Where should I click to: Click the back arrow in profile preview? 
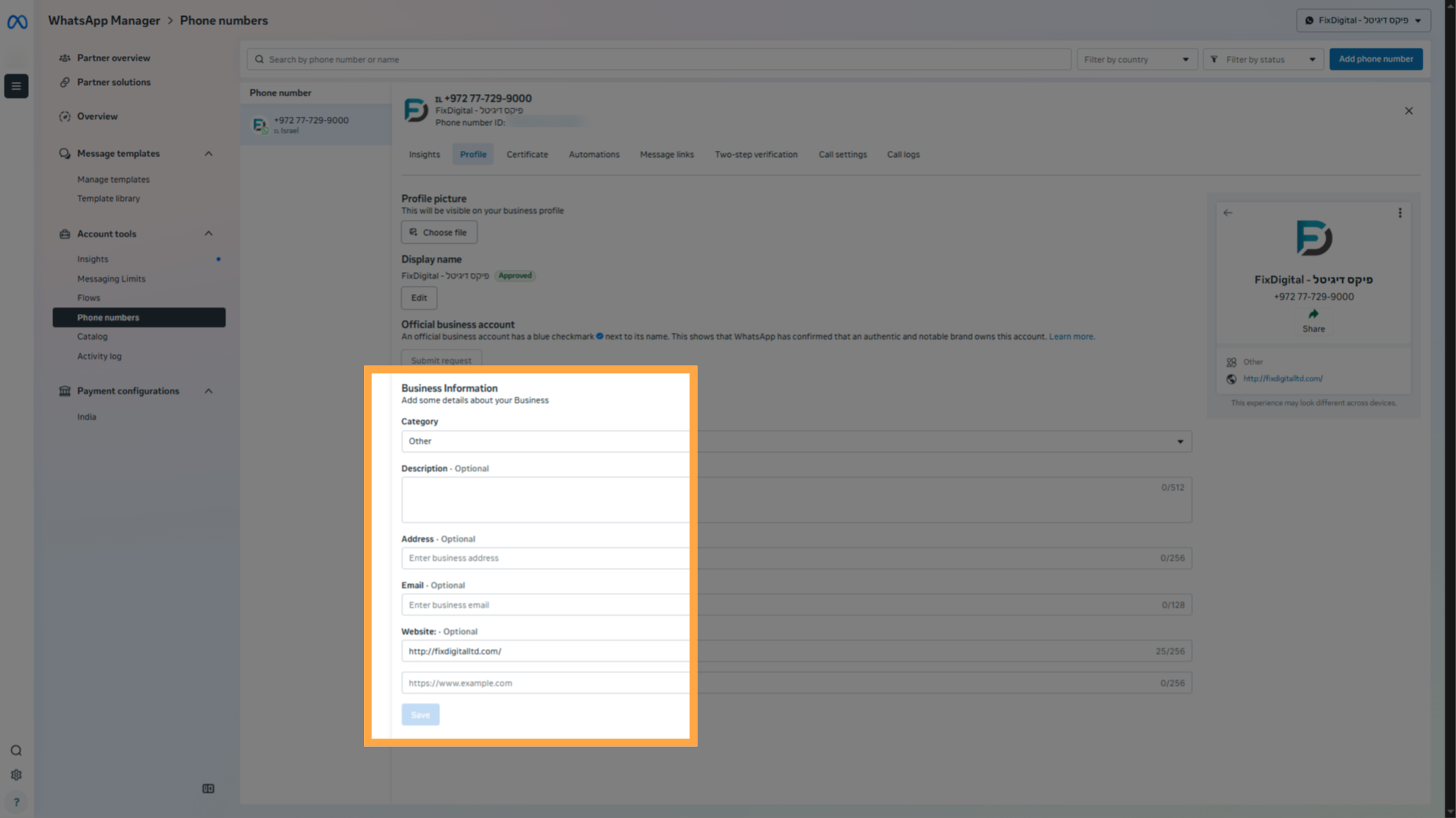coord(1228,213)
